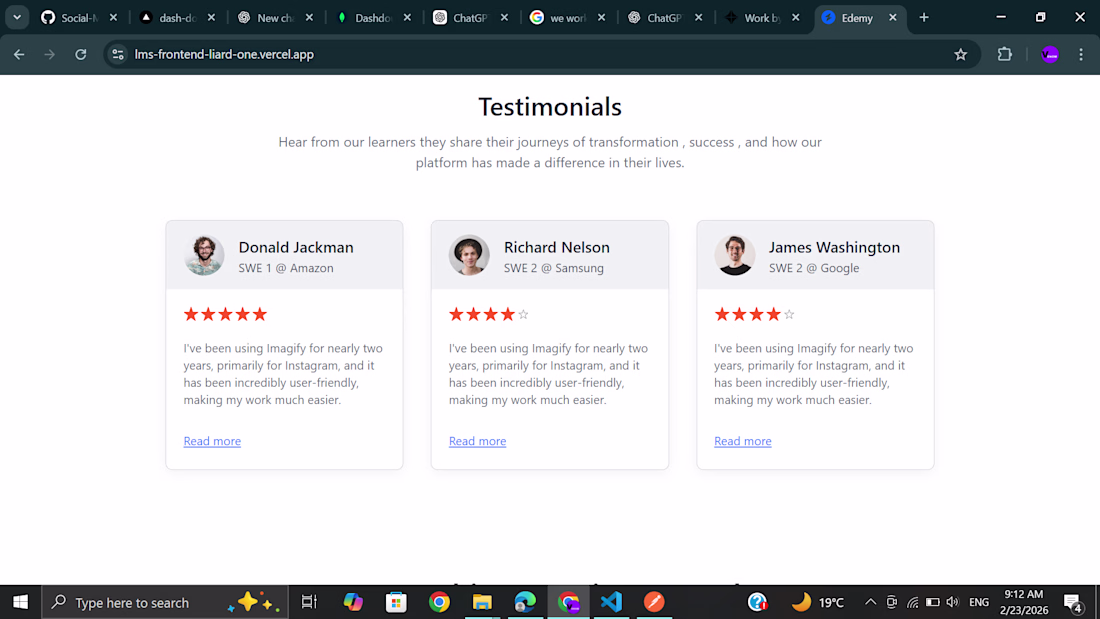Launch Copilot from the taskbar

click(353, 602)
